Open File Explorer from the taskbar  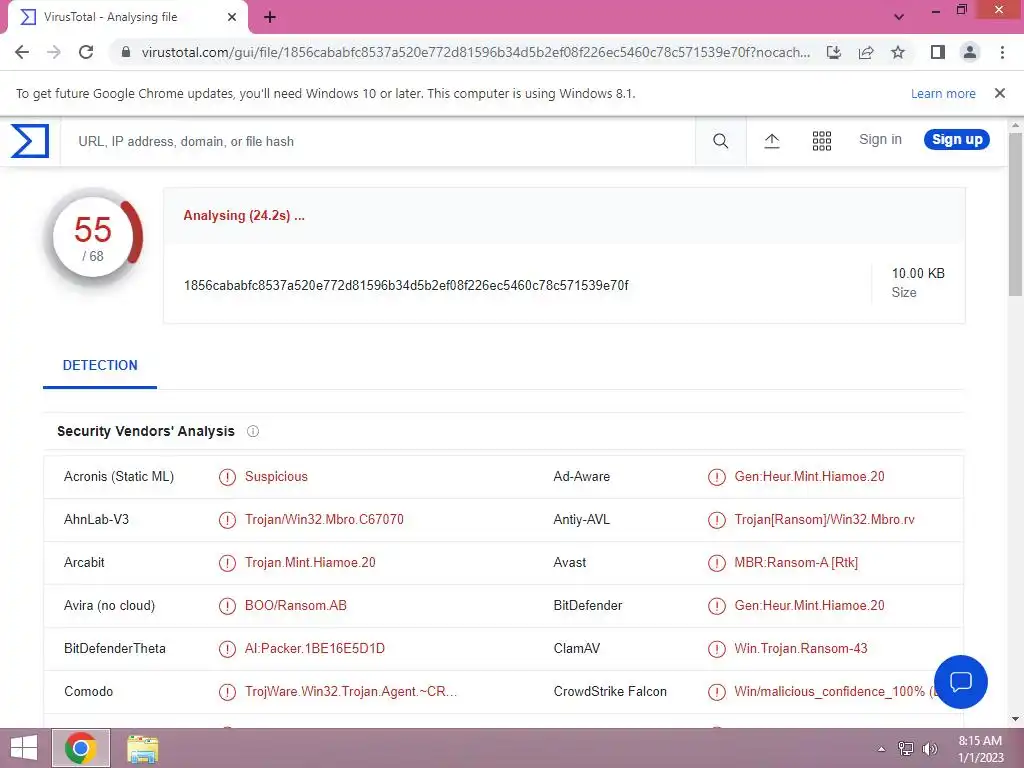click(x=142, y=749)
